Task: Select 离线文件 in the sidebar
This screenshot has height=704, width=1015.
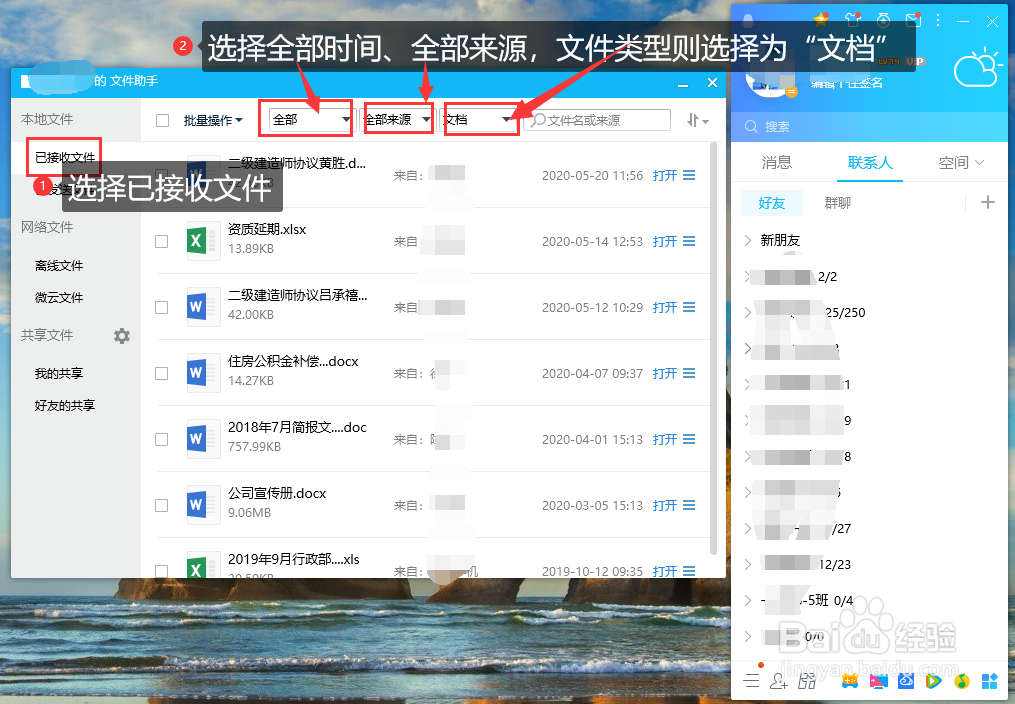Action: coord(59,266)
